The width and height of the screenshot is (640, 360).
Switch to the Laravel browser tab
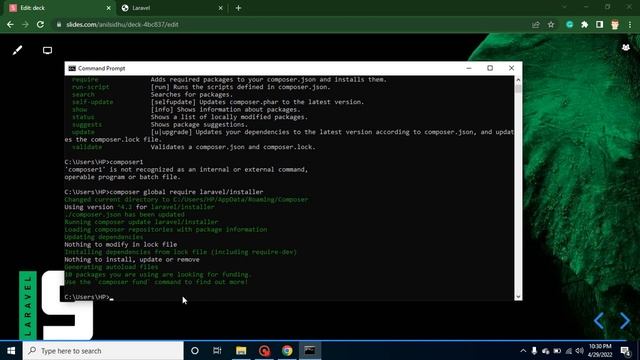click(171, 8)
